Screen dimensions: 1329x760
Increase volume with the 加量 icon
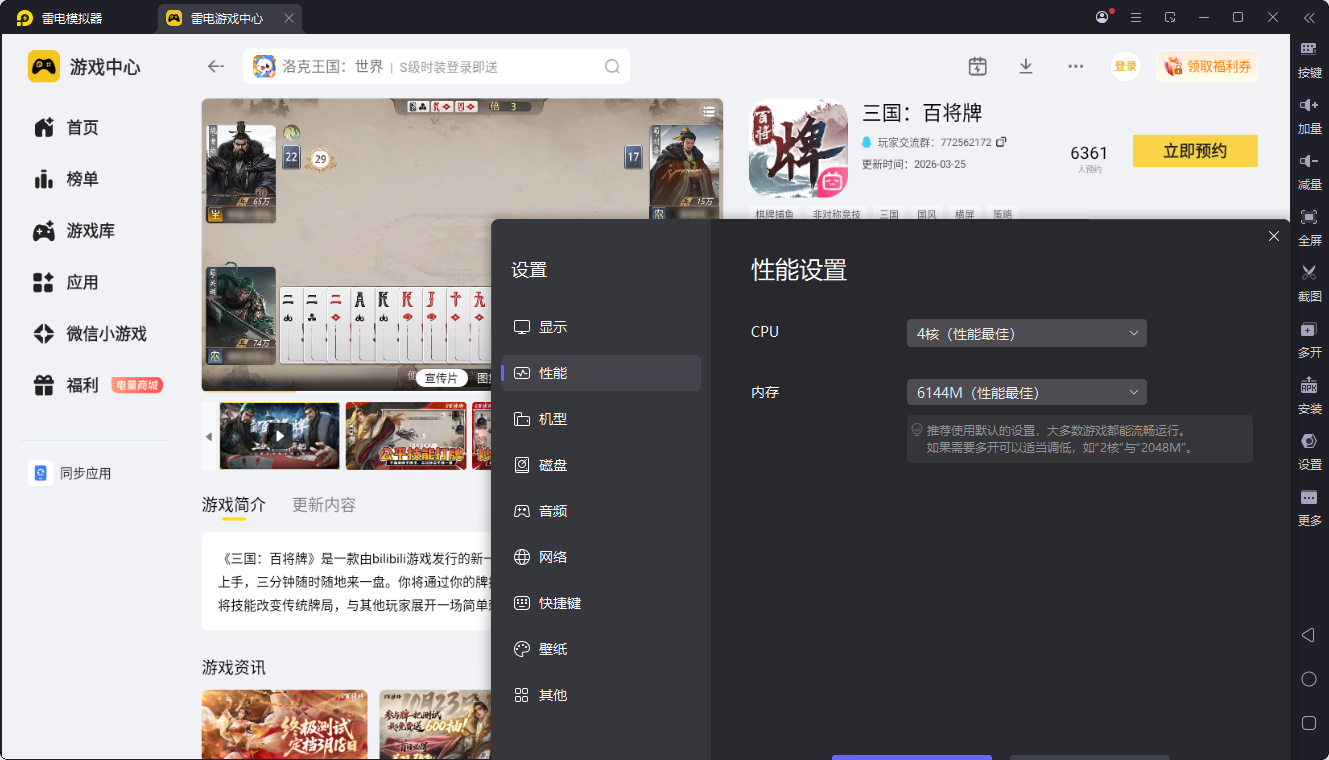(x=1308, y=105)
